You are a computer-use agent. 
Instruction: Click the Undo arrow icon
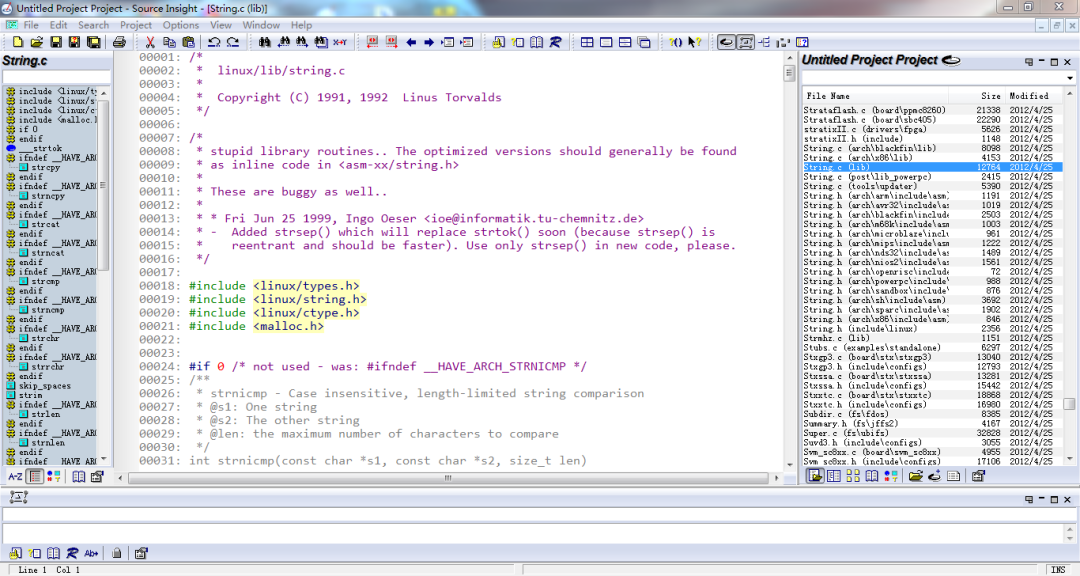(213, 42)
